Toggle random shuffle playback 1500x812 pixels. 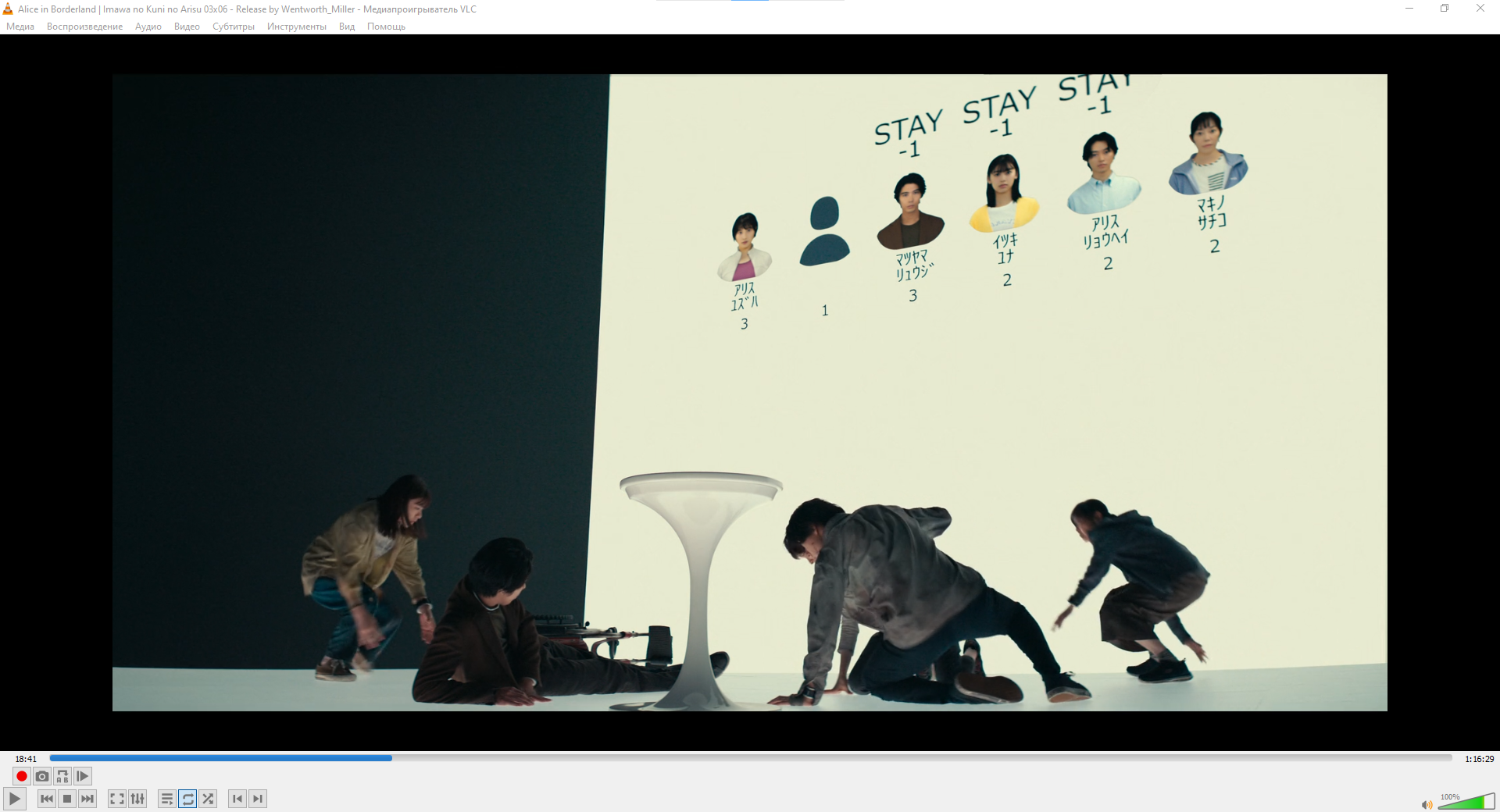pyautogui.click(x=208, y=799)
